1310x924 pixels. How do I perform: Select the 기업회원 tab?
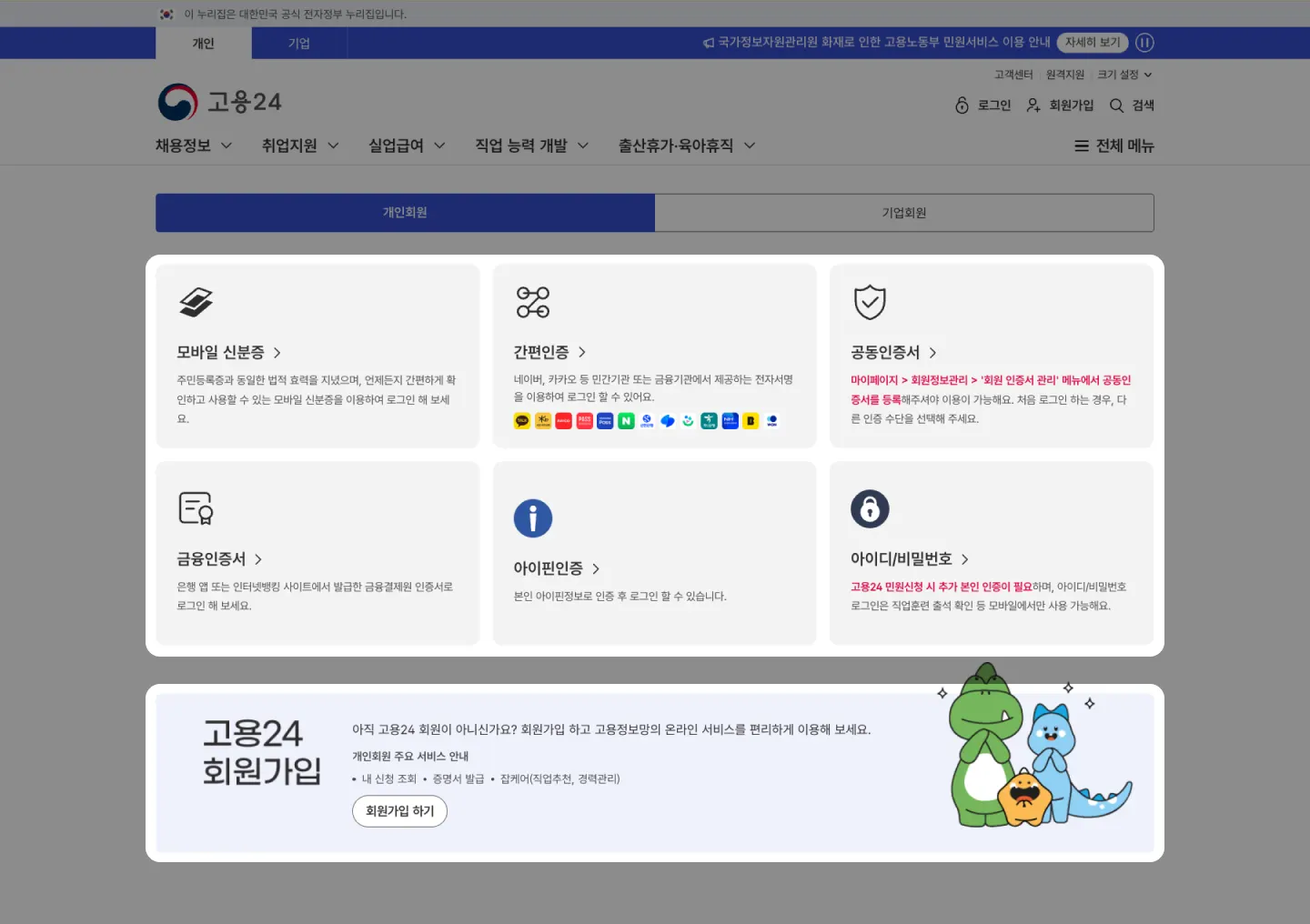tap(904, 213)
